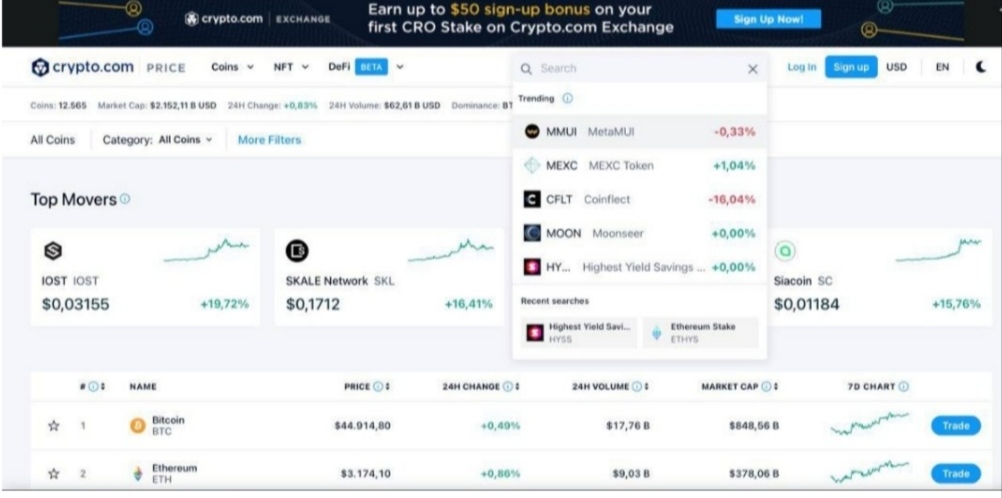Click the Siacoin logo icon
The width and height of the screenshot is (1002, 498).
click(x=785, y=251)
